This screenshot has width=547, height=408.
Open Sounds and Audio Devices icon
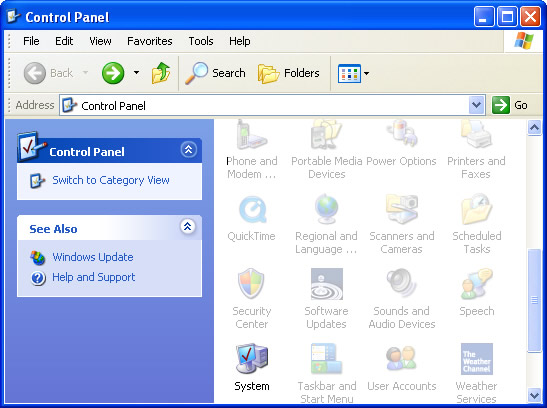click(x=402, y=284)
